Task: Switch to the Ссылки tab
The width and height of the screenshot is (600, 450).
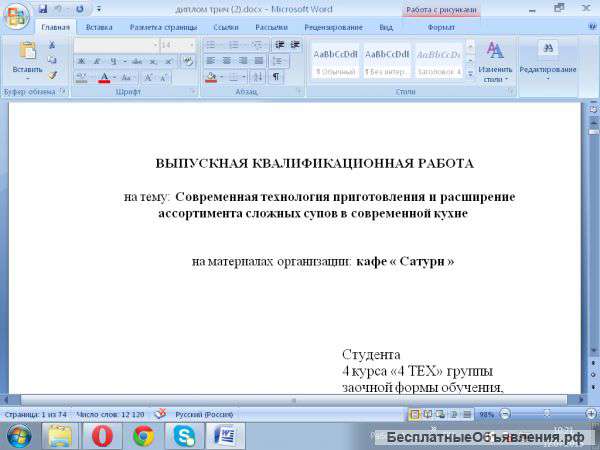Action: pyautogui.click(x=226, y=28)
